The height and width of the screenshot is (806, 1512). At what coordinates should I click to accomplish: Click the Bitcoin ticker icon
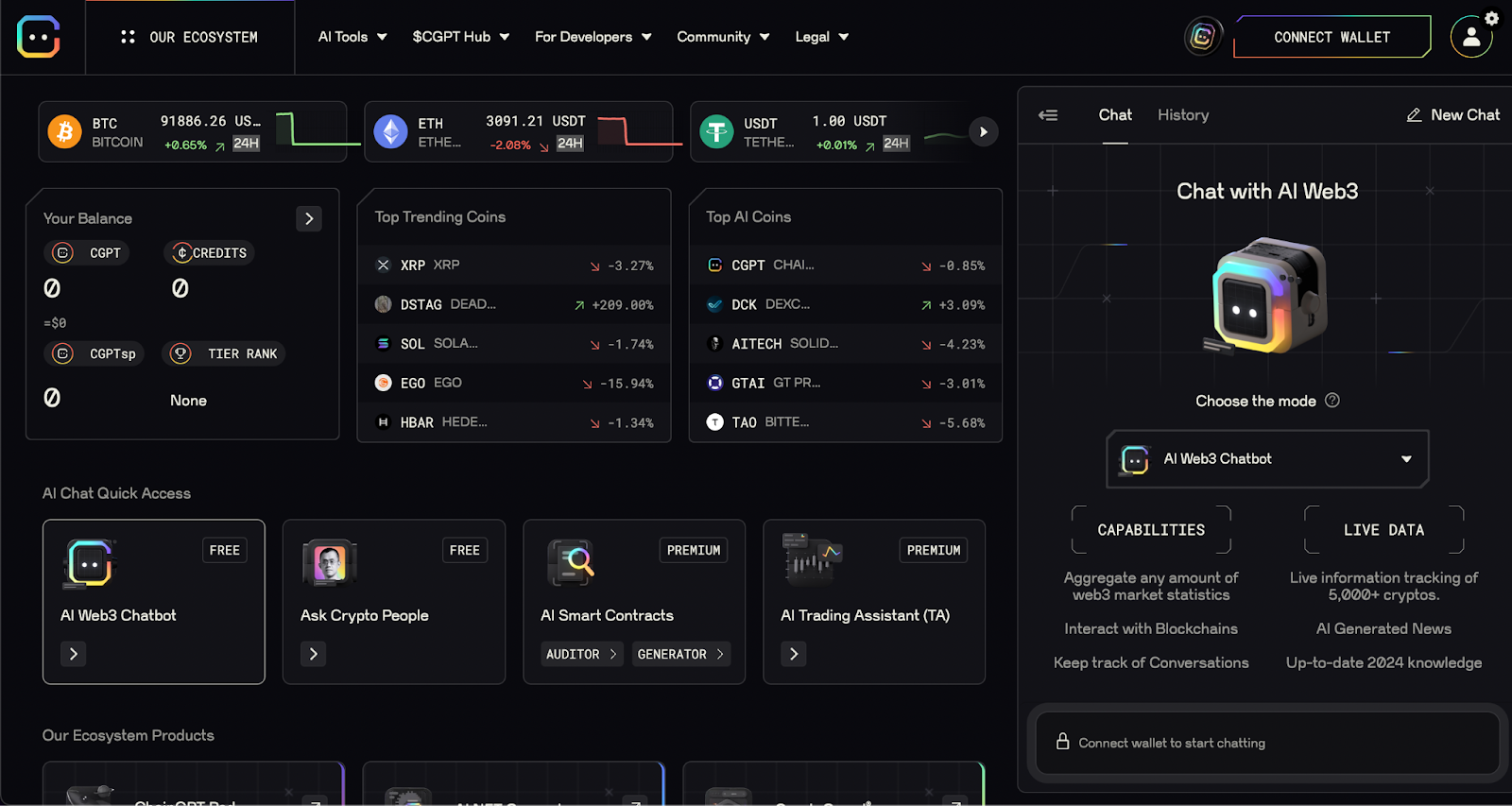pos(65,131)
